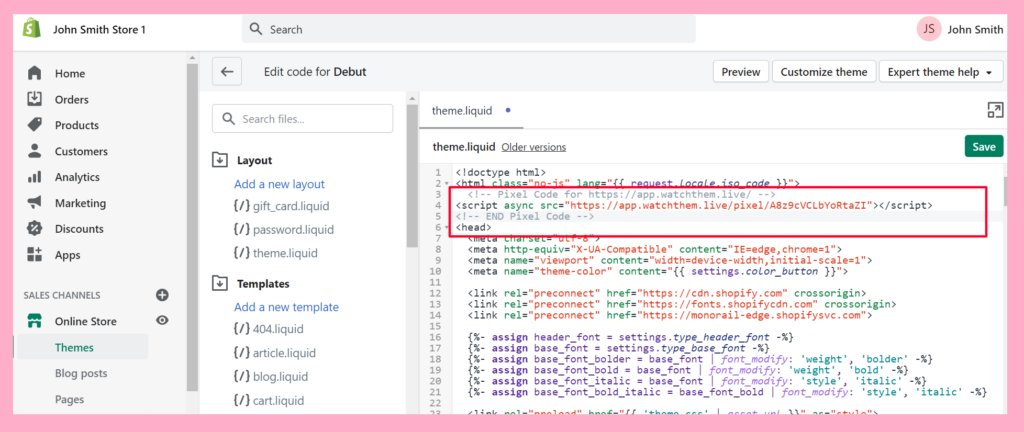The height and width of the screenshot is (432, 1024).
Task: Open the Analytics section
Action: pos(77,177)
